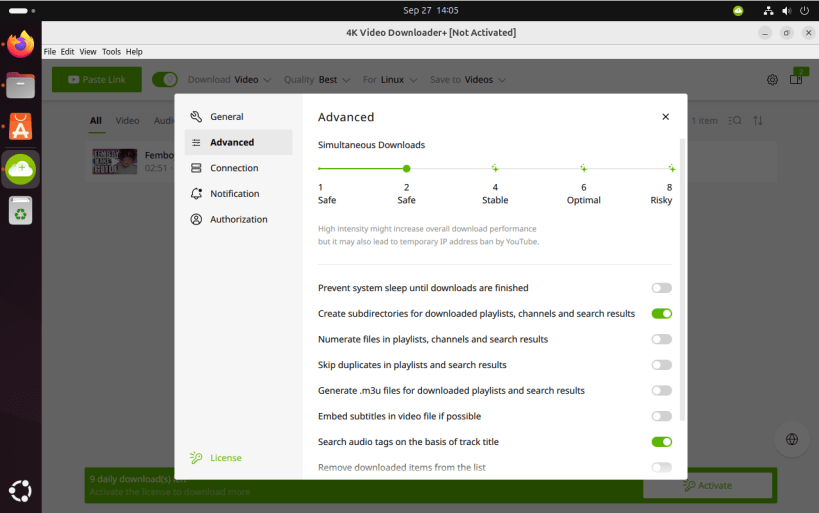The image size is (819, 513).
Task: Open the Authorization settings section
Action: [238, 219]
